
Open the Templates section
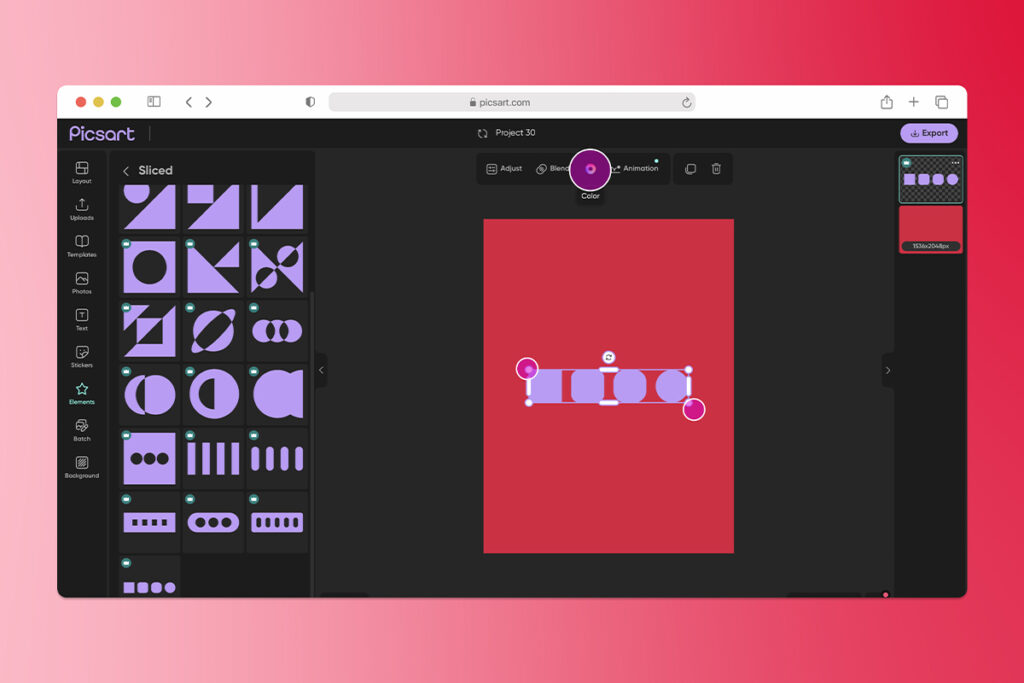(82, 246)
